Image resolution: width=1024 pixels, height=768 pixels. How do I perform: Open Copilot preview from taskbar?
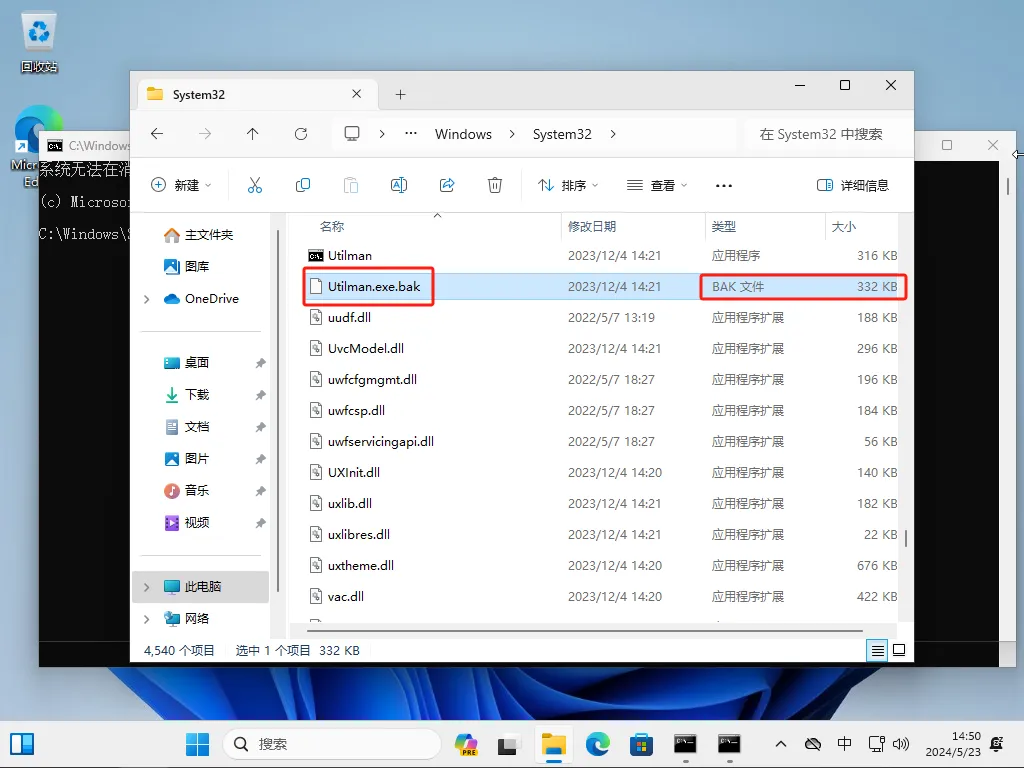tap(466, 744)
